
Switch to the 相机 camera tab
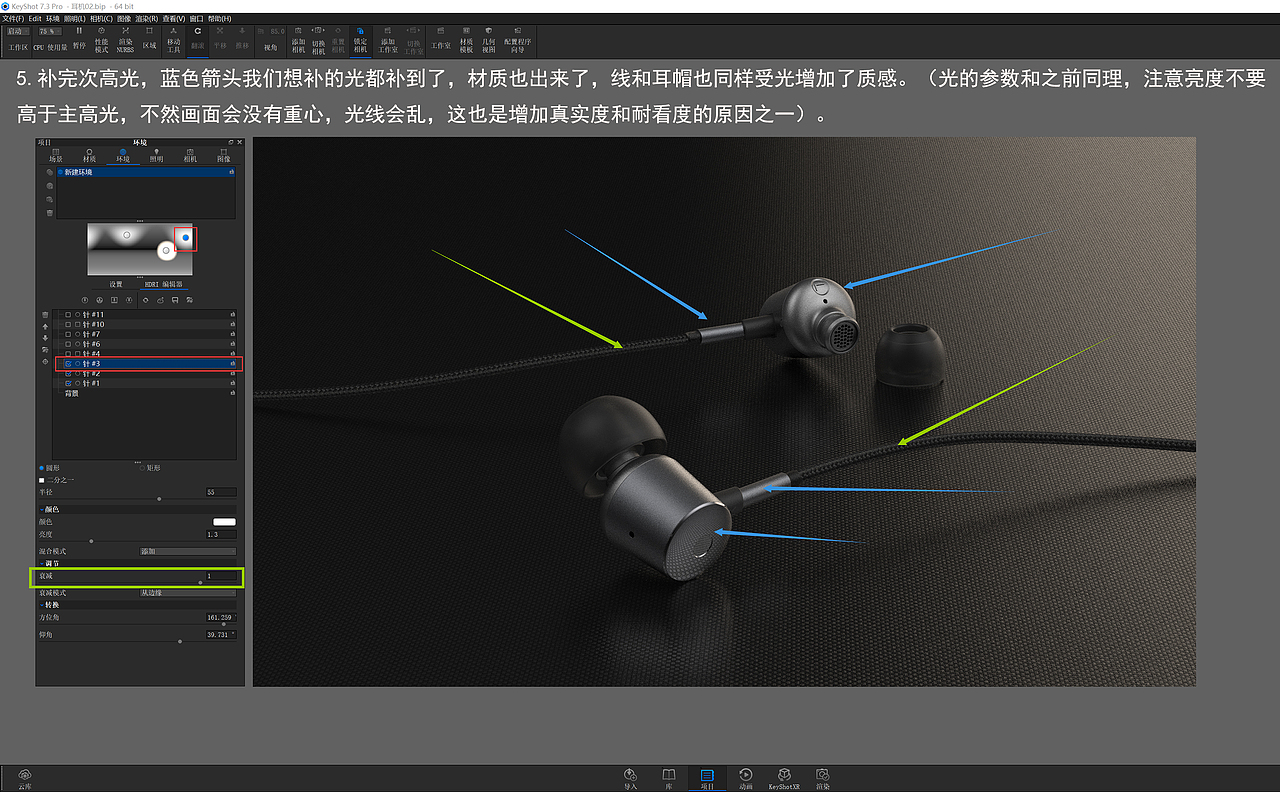pyautogui.click(x=190, y=154)
